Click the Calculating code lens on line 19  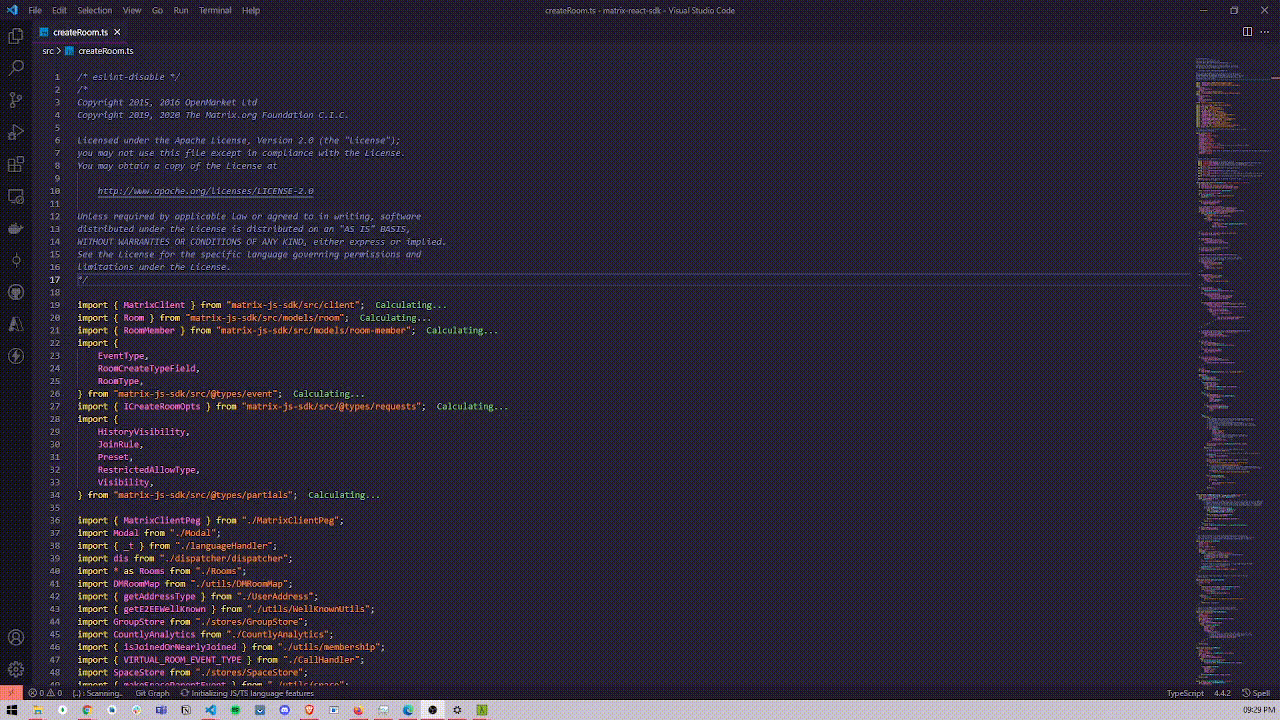(x=411, y=305)
